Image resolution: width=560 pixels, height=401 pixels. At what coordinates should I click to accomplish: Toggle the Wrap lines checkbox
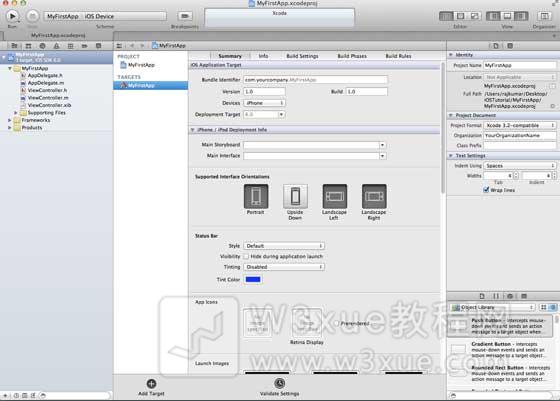point(486,190)
